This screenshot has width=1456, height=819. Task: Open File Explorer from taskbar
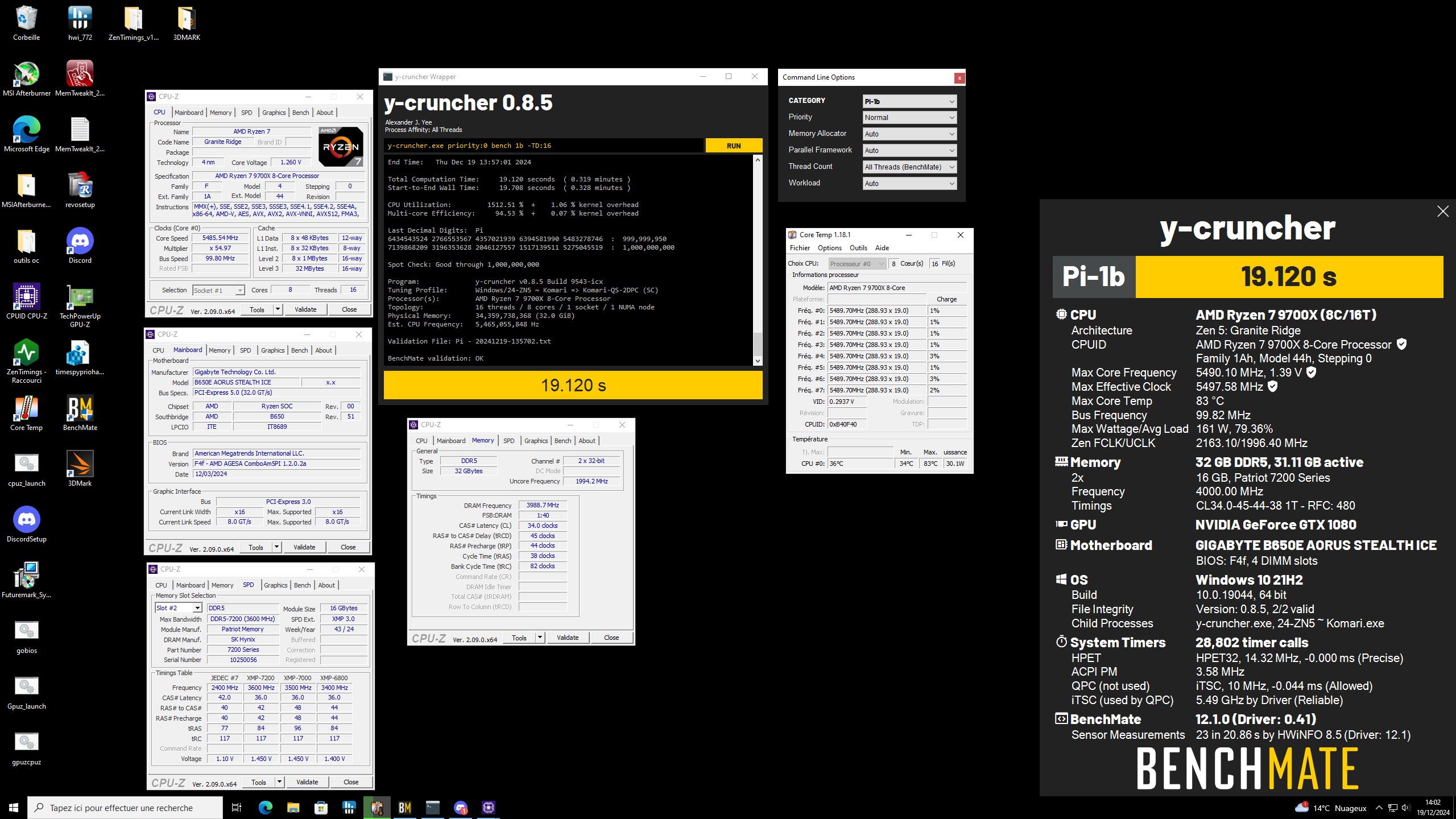point(293,808)
